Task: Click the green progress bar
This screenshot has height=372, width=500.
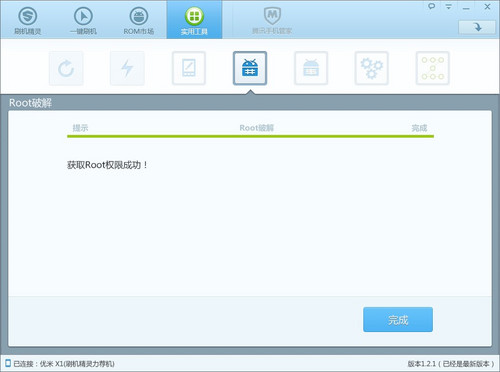Action: 250,136
